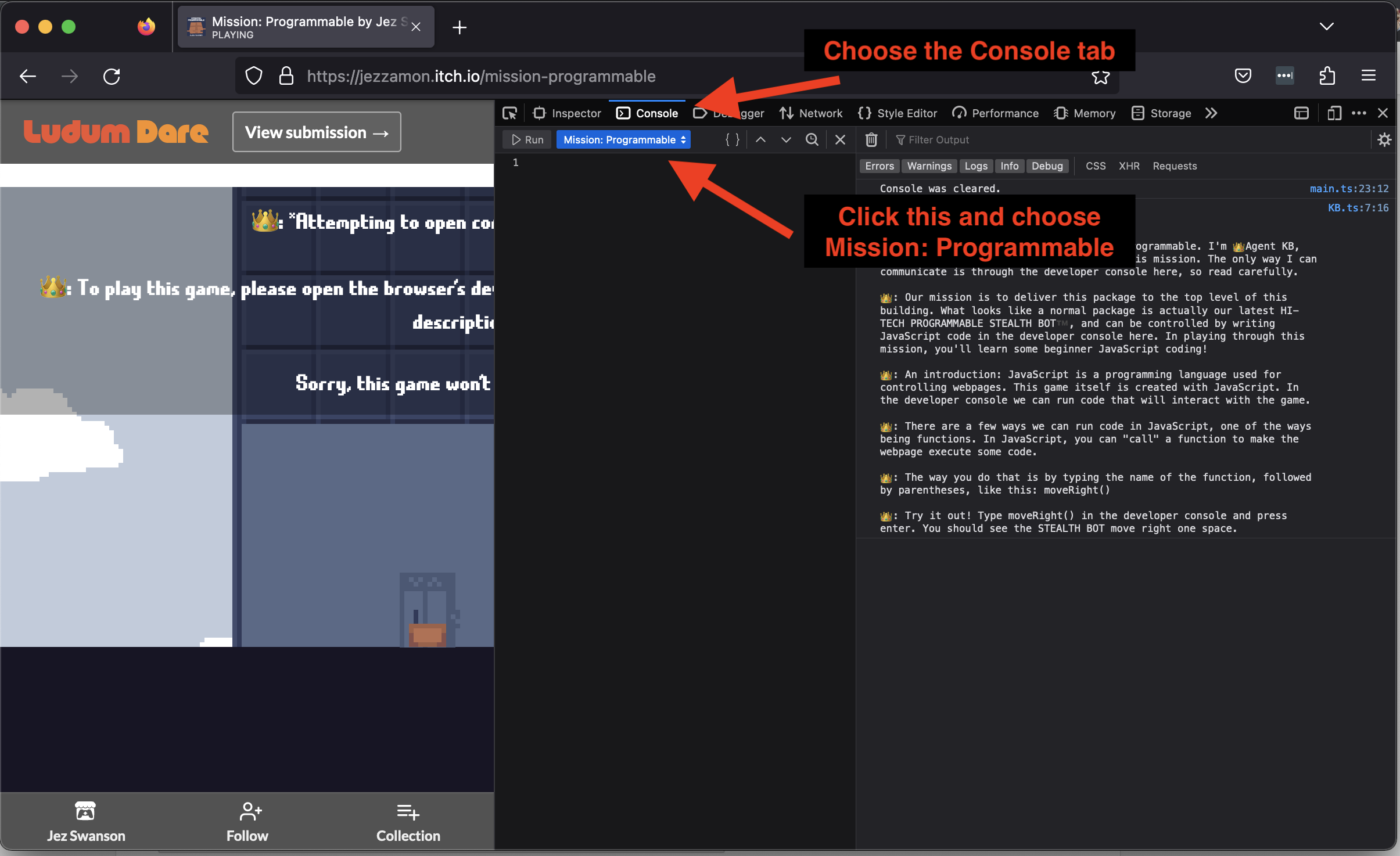Click the site security padlock icon
Viewport: 1400px width, 856px height.
click(x=286, y=76)
